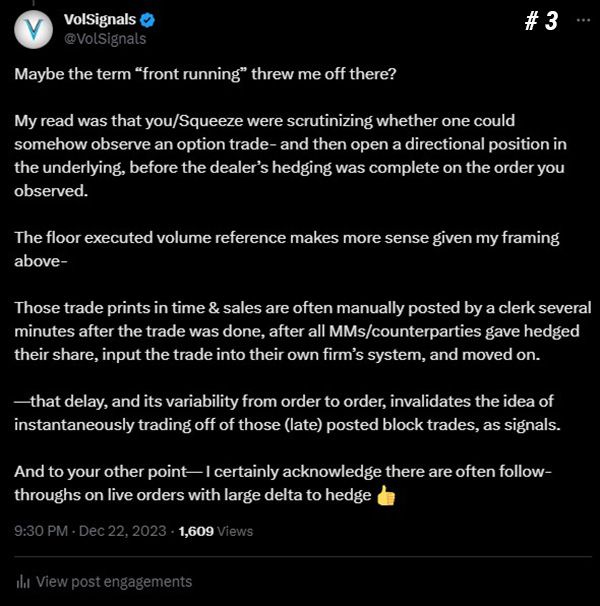Screen dimensions: 600x606
Task: Click the Dec 22, 2023 date
Action: coord(135,533)
